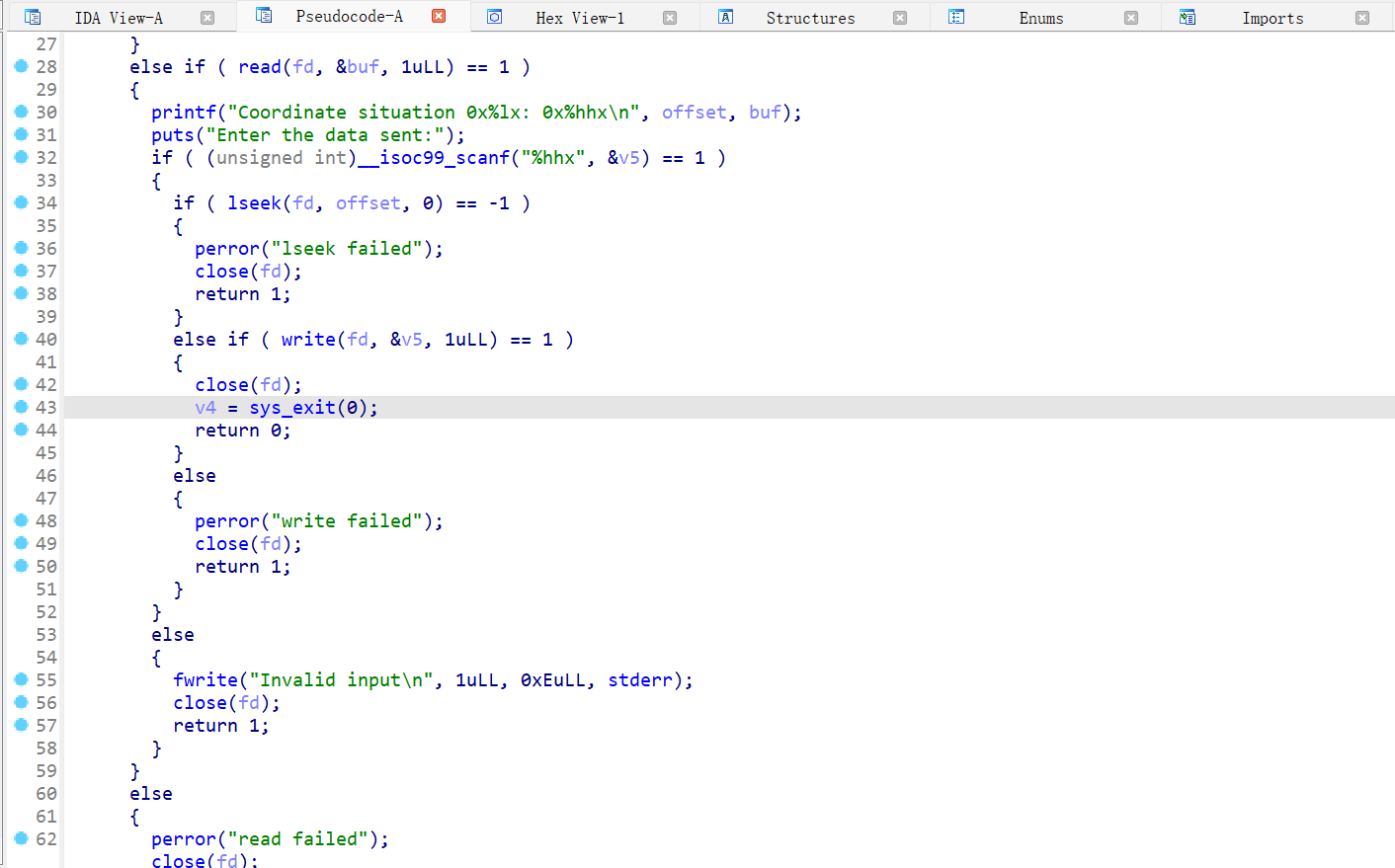Screen dimensions: 1395x868
Task: Switch to the IDA View-A tab
Action: tap(119, 18)
